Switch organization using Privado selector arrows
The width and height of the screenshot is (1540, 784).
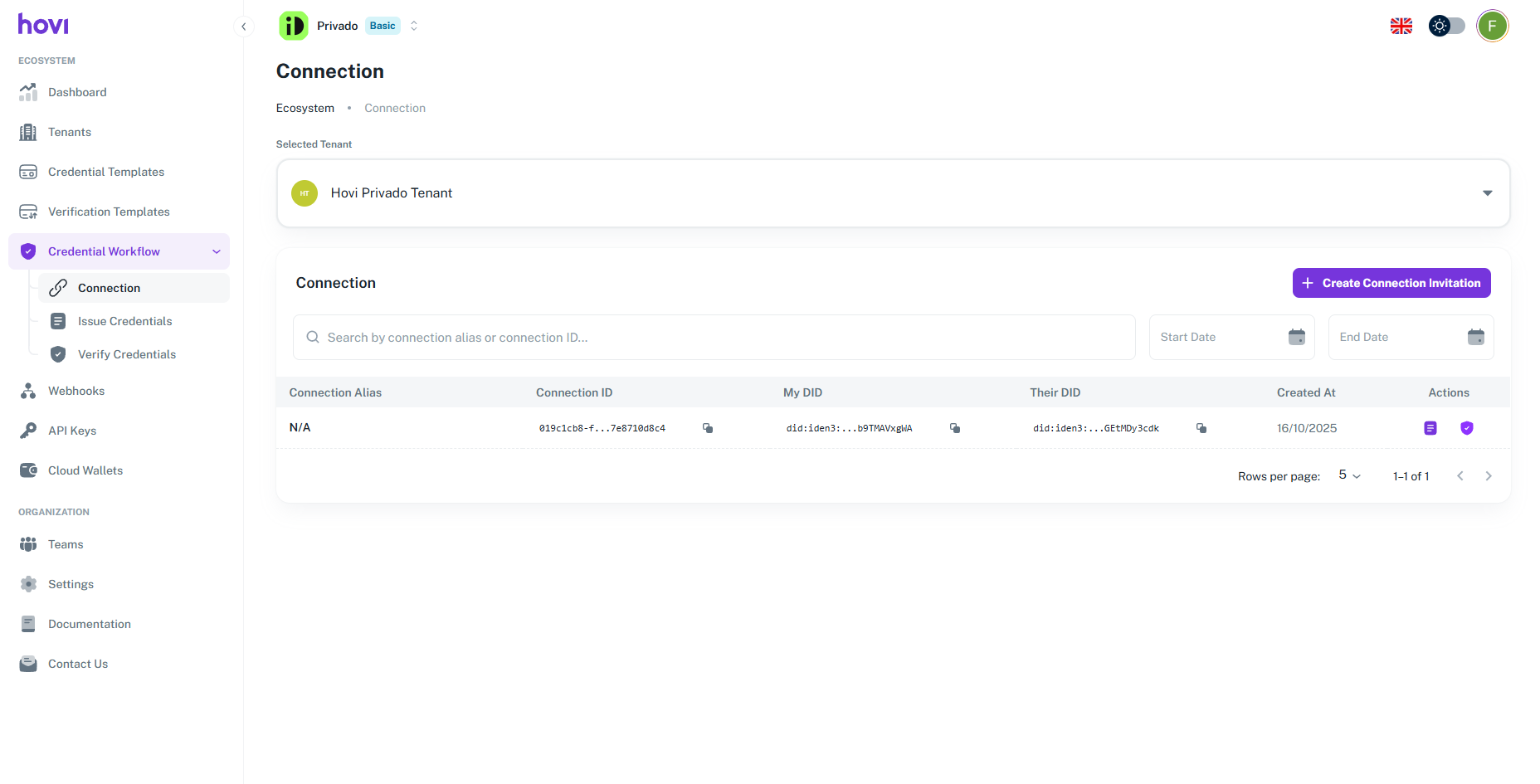click(414, 27)
